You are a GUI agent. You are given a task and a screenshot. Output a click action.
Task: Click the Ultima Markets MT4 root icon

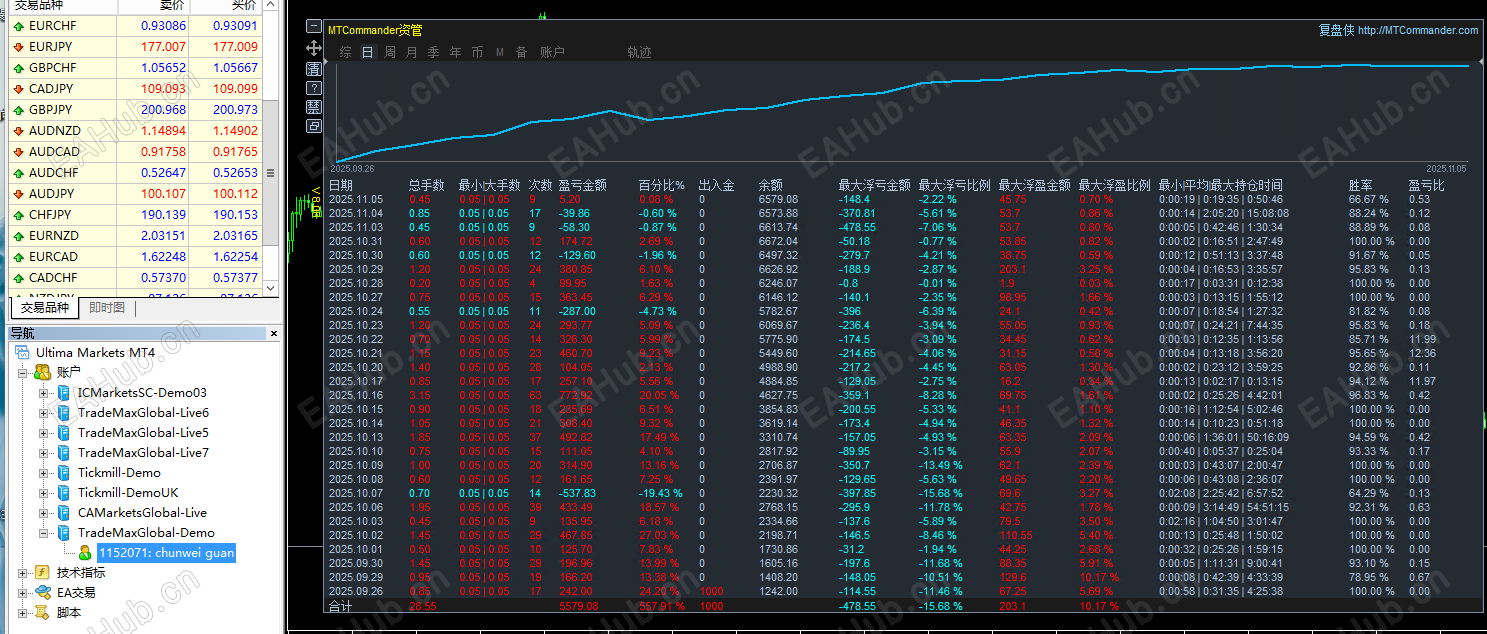22,353
